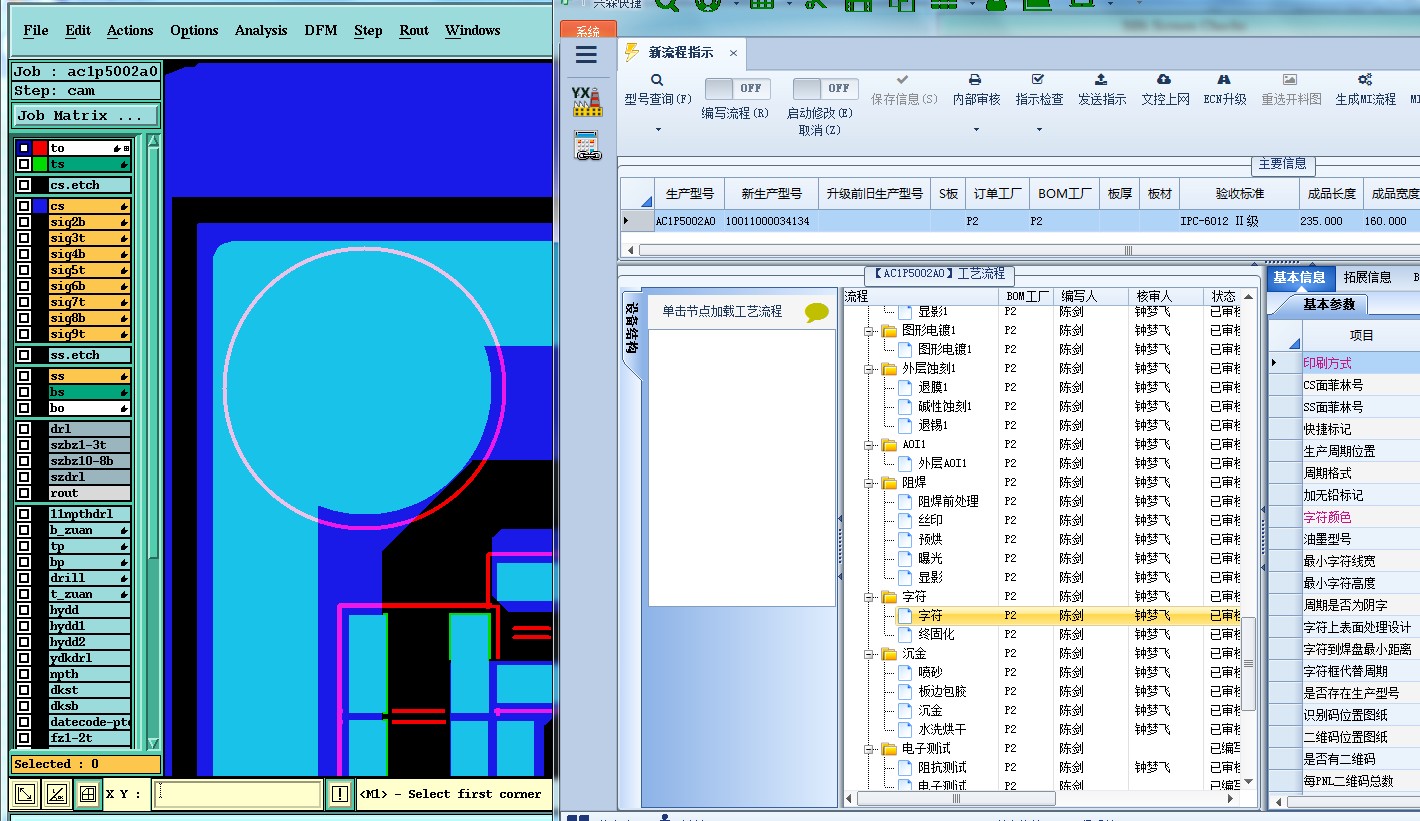Click the 型号查询(F) search icon
Screen dimensions: 1420x821
coord(657,80)
